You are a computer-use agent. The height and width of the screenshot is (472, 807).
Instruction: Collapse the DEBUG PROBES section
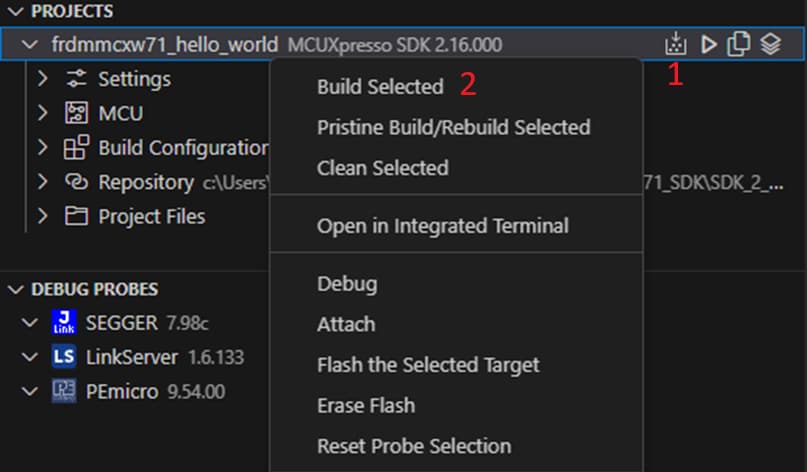(14, 289)
